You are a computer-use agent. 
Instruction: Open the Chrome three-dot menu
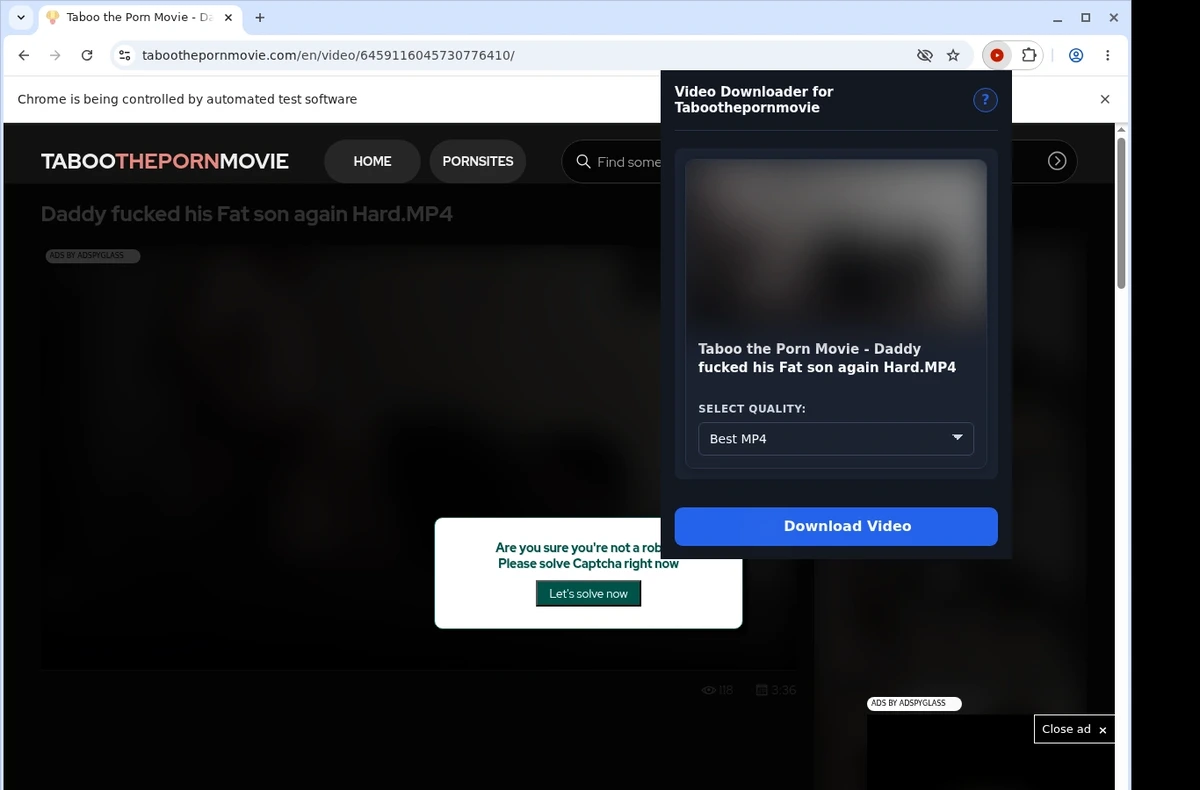pos(1108,55)
